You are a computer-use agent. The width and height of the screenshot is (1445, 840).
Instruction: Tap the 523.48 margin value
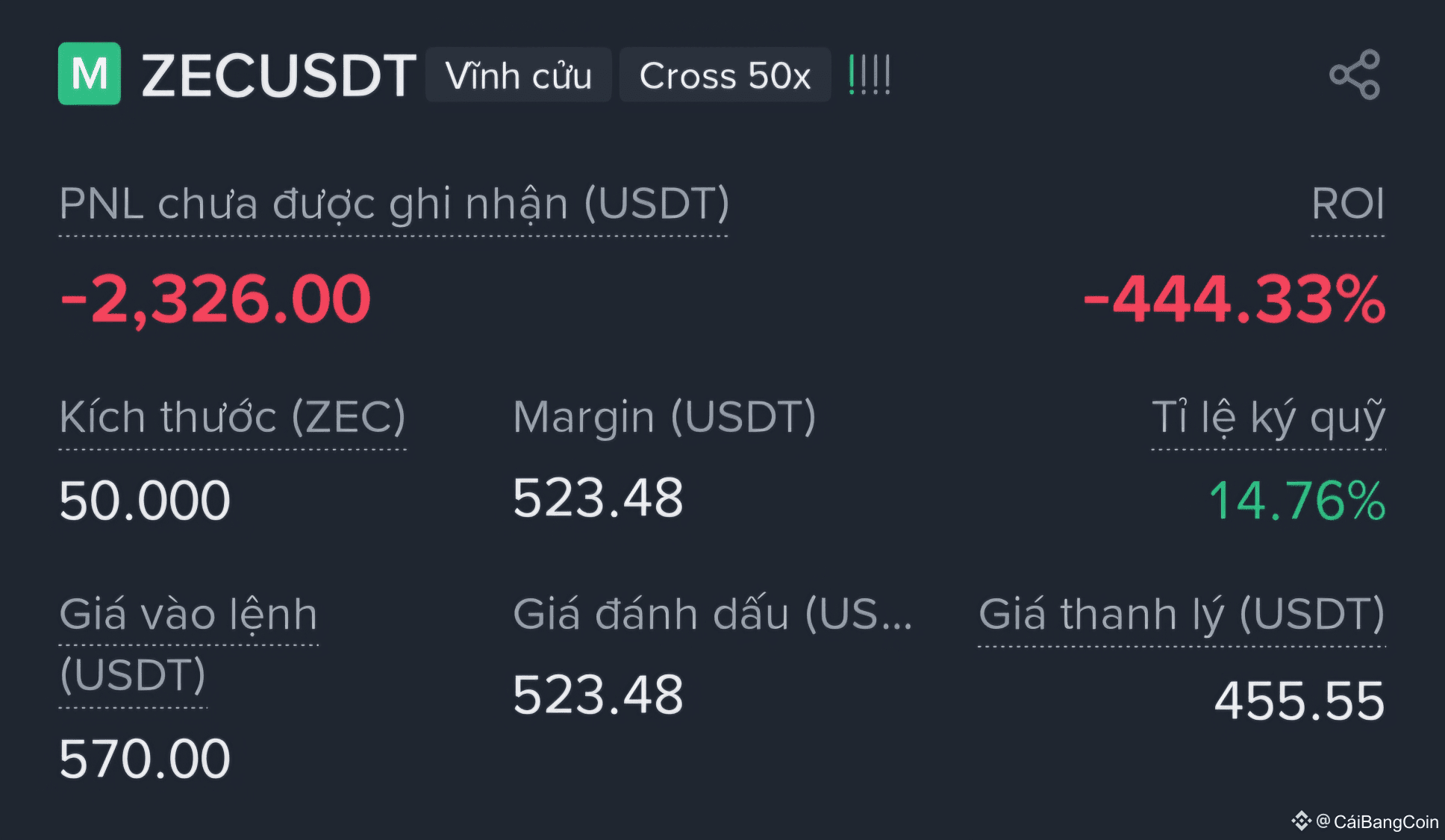598,498
